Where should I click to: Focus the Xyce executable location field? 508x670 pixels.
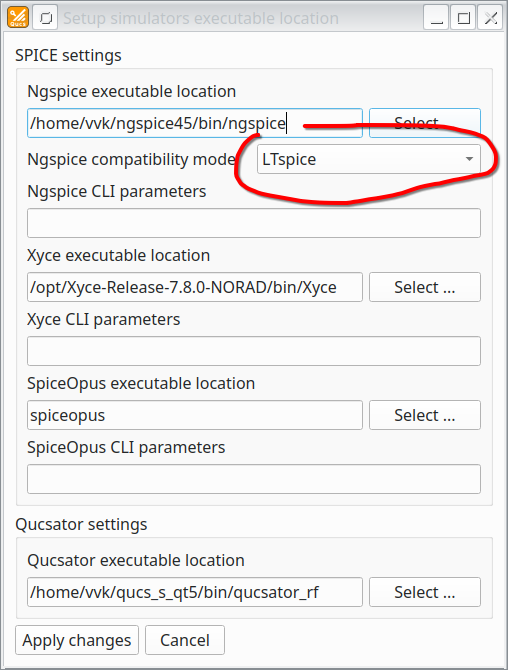point(195,287)
